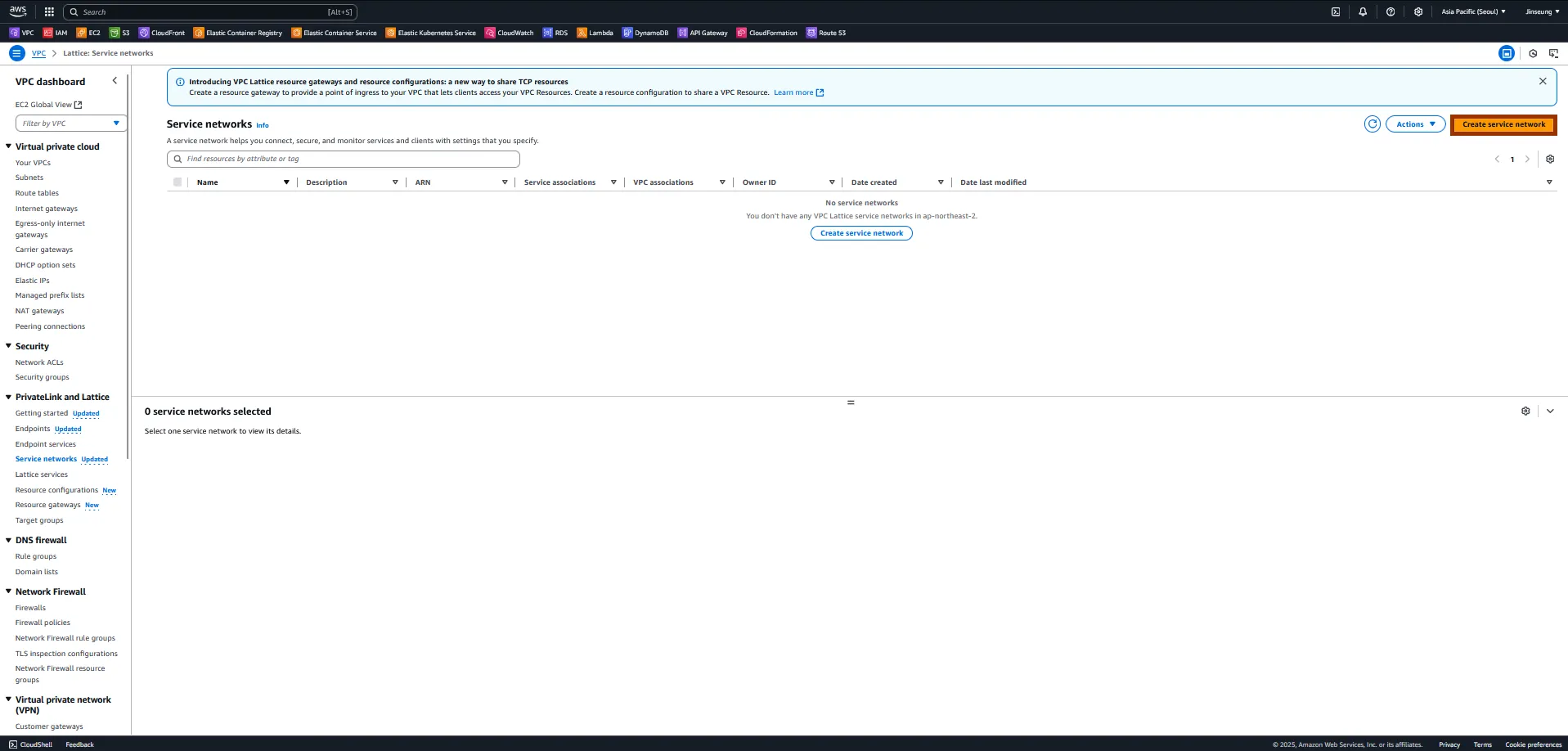Image resolution: width=1568 pixels, height=751 pixels.
Task: Open CloudWatch favorite shortcut
Action: pos(509,33)
